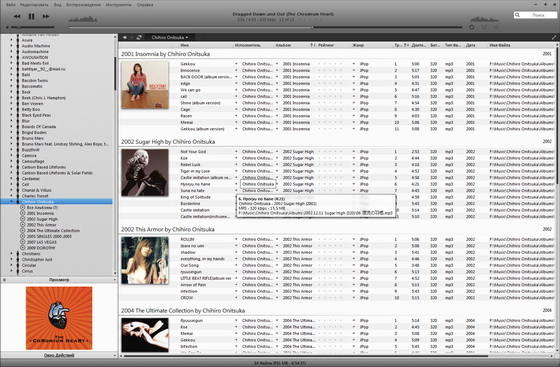Select 2007 LAS VEGAS album in tree
The height and width of the screenshot is (367, 560).
(x=42, y=242)
